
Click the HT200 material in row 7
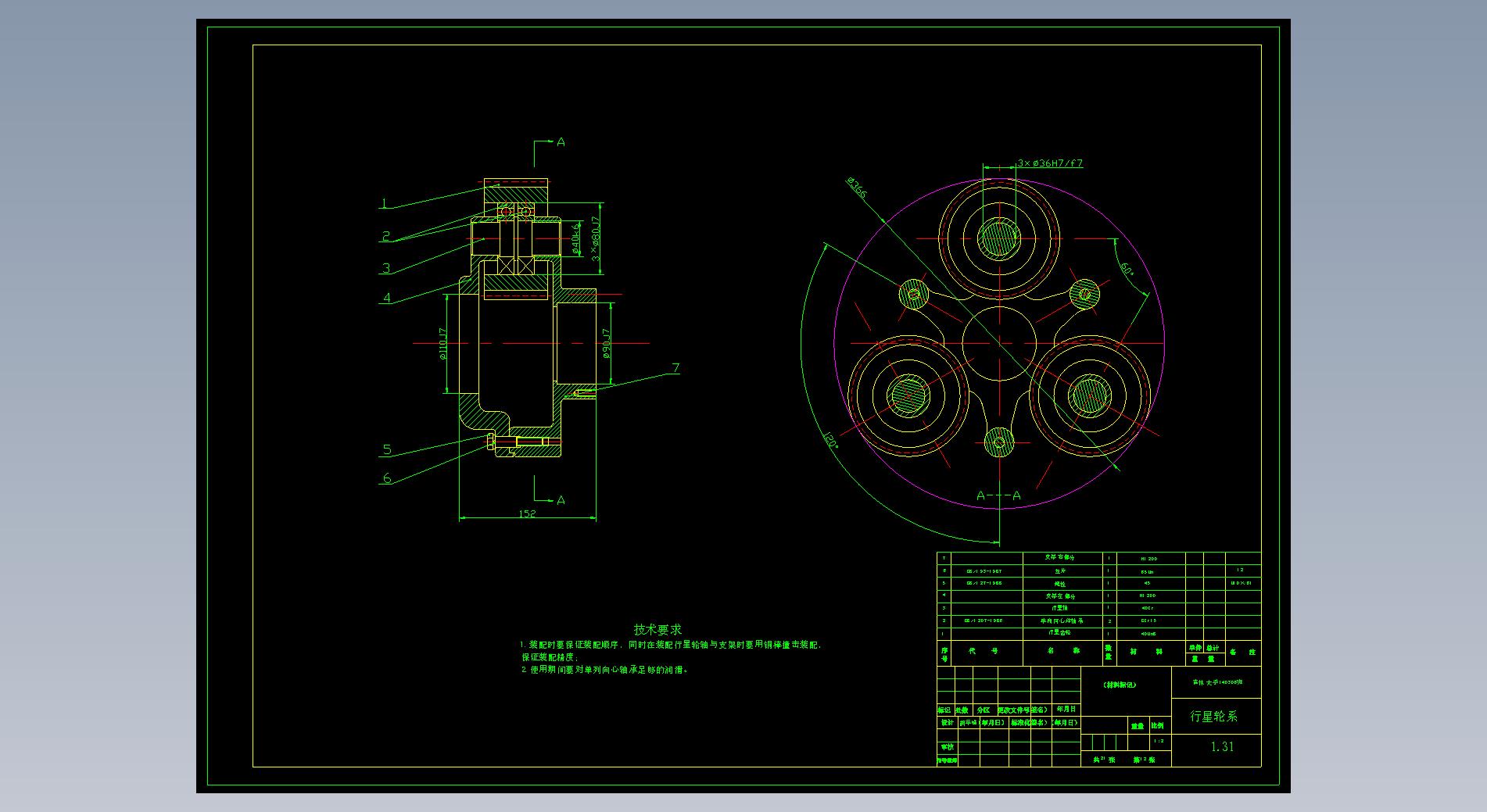tap(1148, 559)
